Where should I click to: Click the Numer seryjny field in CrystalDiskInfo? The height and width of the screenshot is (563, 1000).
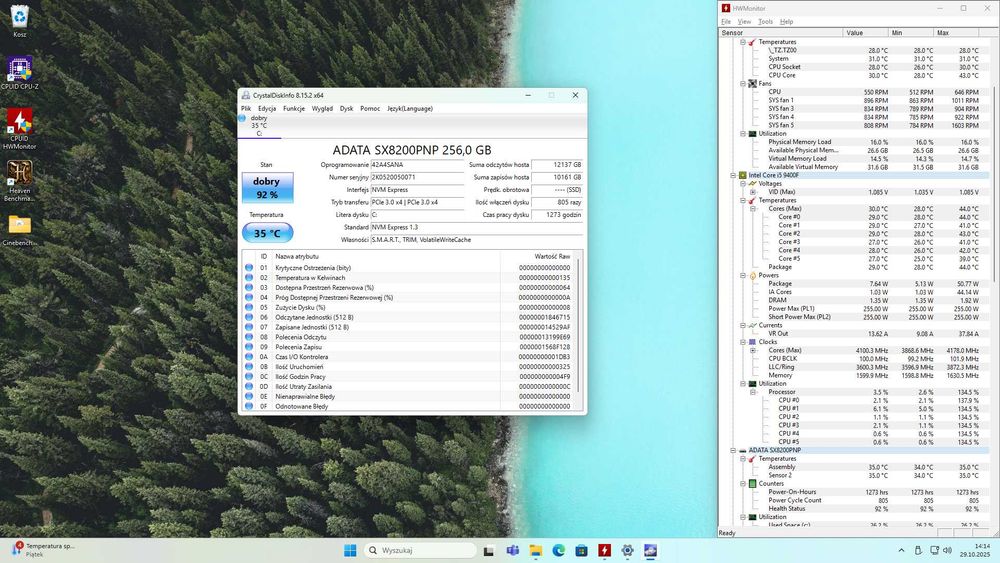417,177
